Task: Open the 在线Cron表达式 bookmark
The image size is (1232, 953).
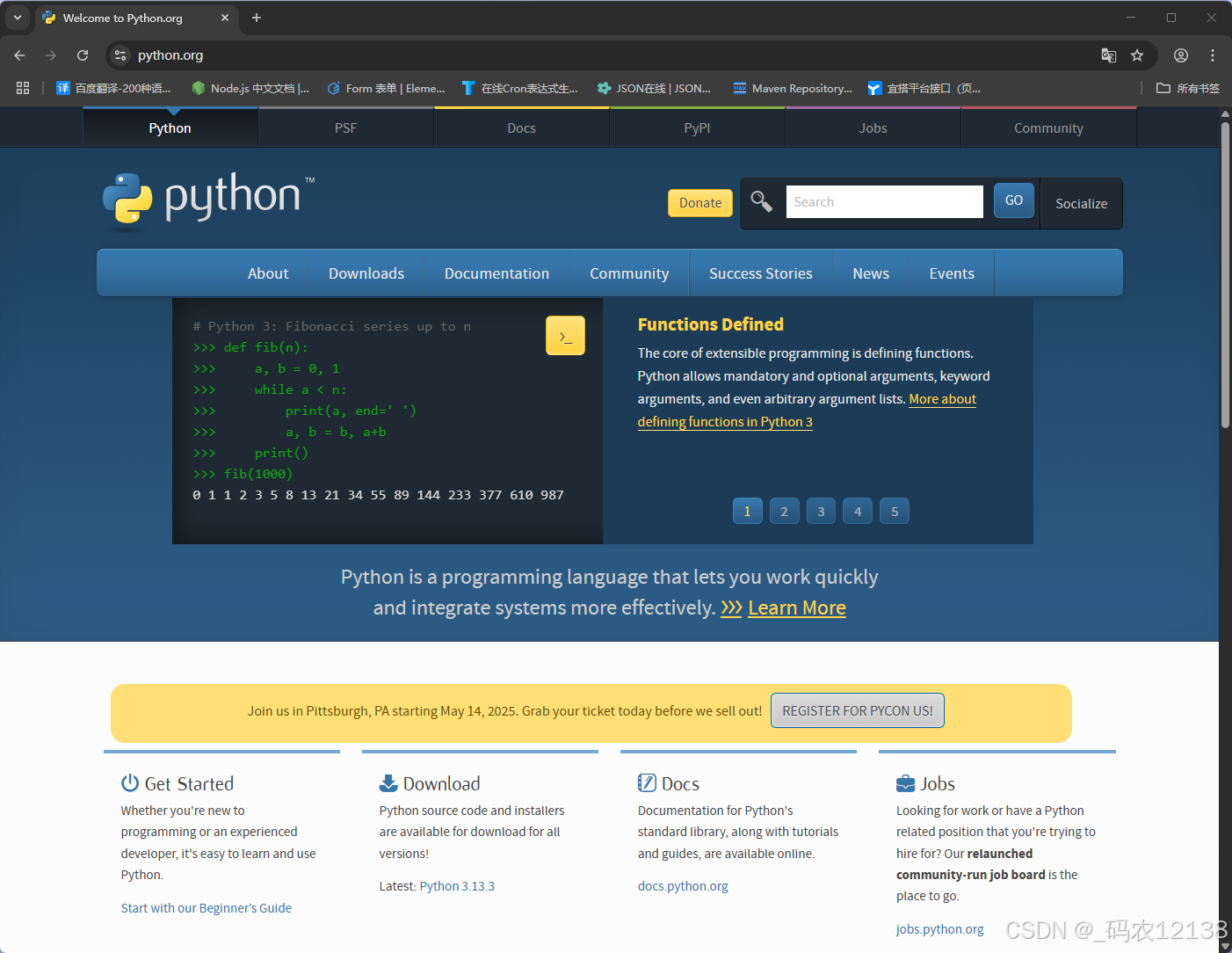Action: pos(520,88)
